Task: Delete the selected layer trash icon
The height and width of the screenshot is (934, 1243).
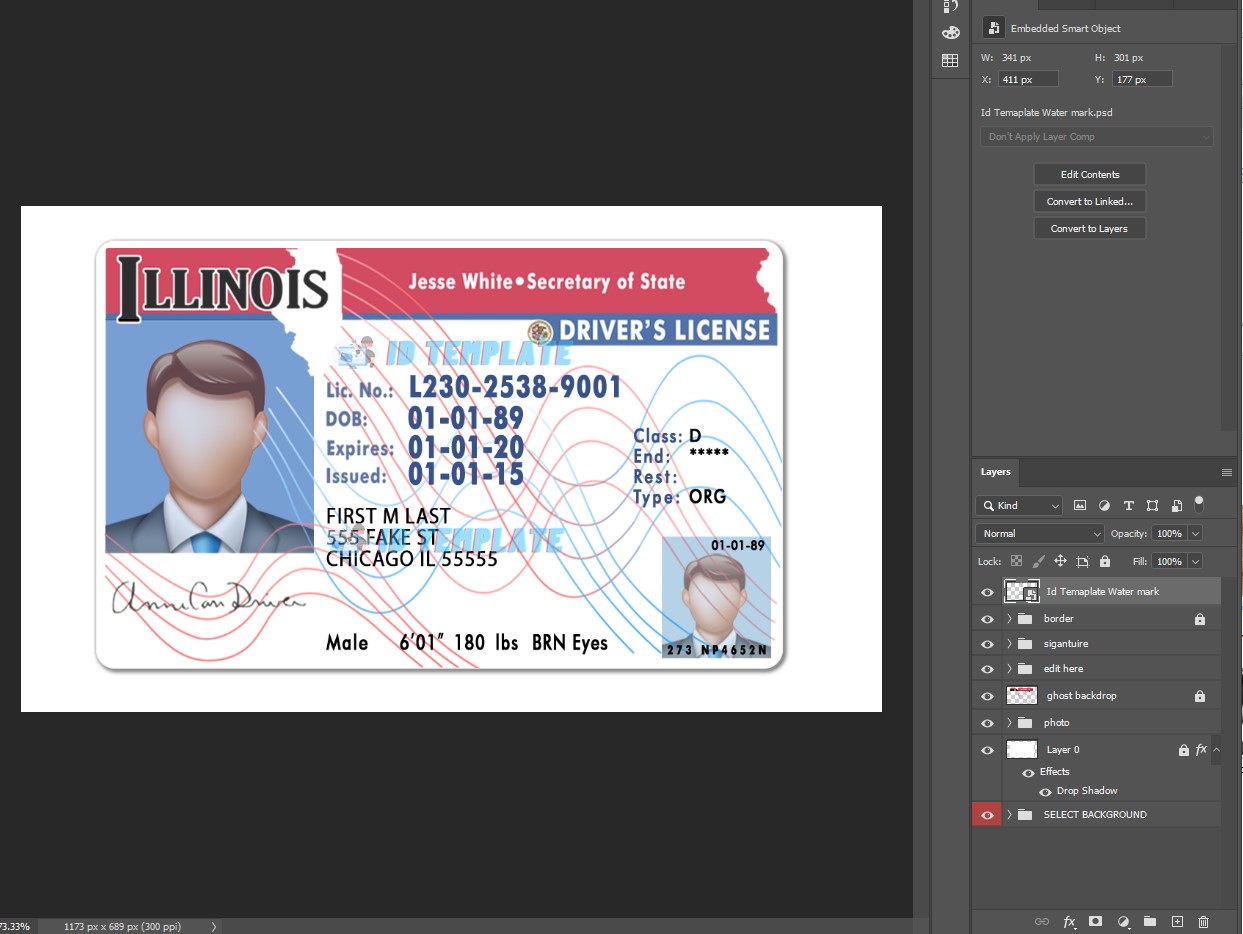Action: pyautogui.click(x=1204, y=921)
